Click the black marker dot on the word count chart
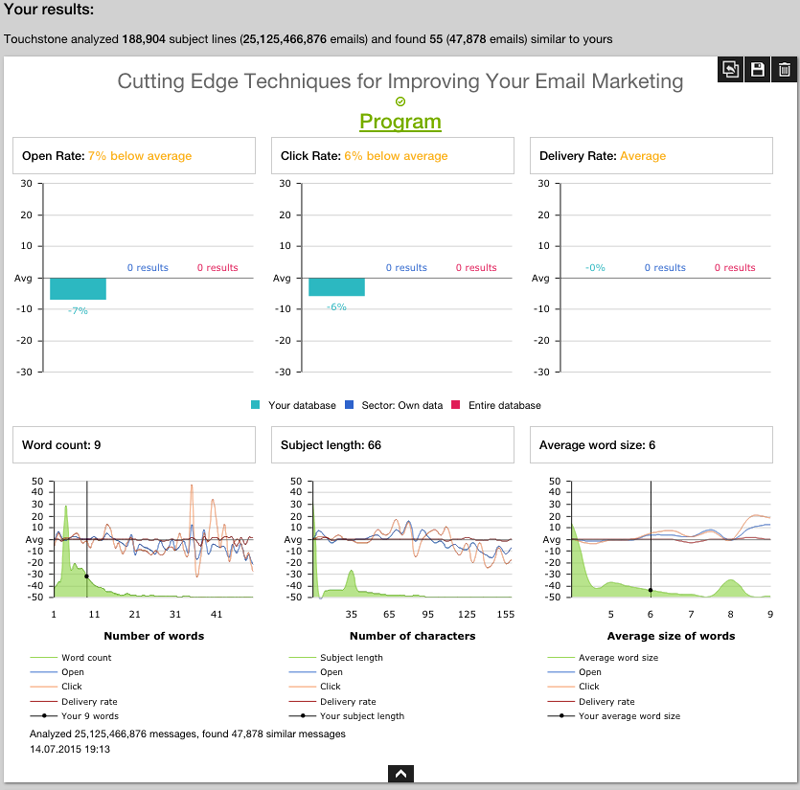Screen dimensions: 800x790 coord(87,576)
